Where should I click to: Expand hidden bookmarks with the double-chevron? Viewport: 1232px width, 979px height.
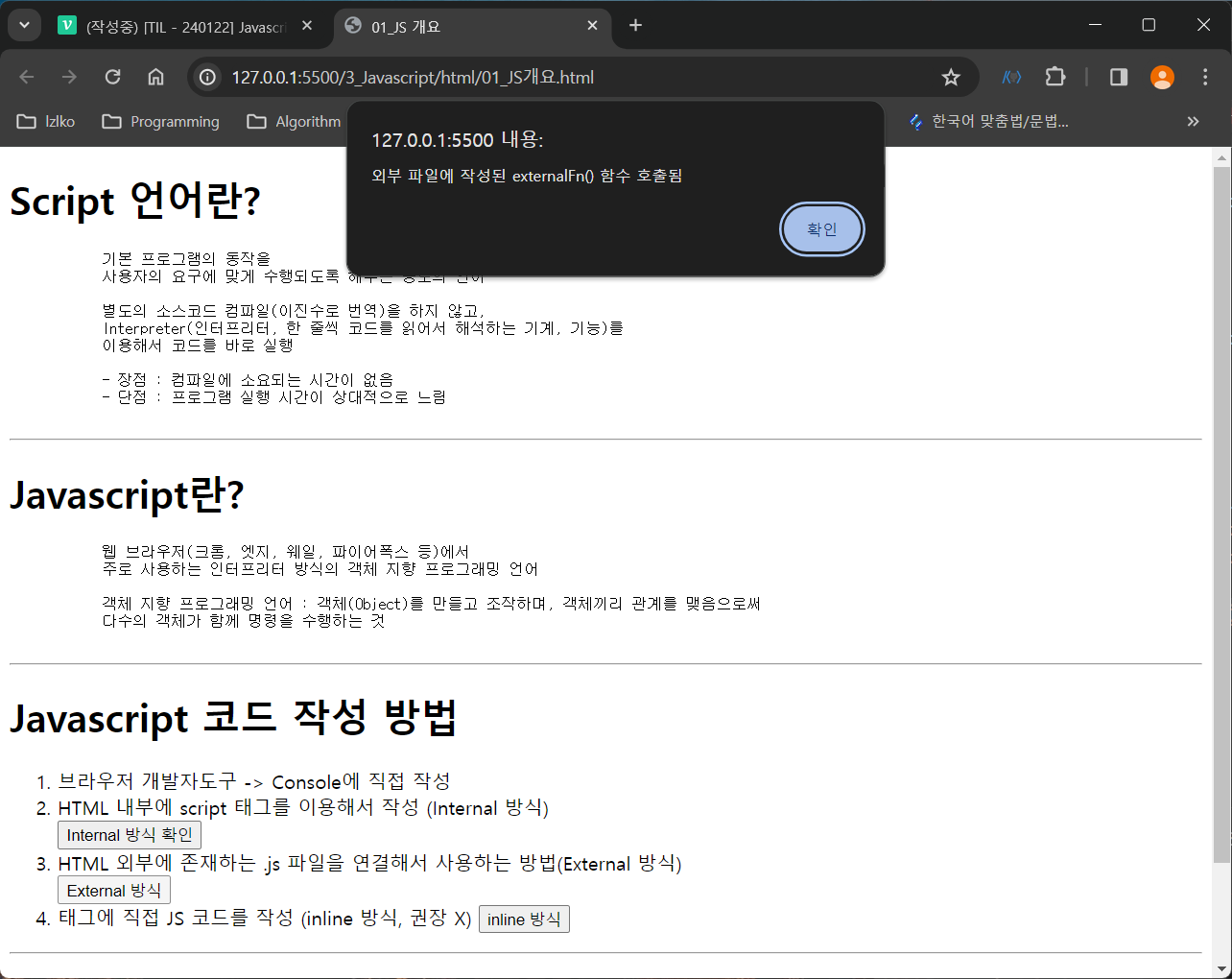(1193, 121)
